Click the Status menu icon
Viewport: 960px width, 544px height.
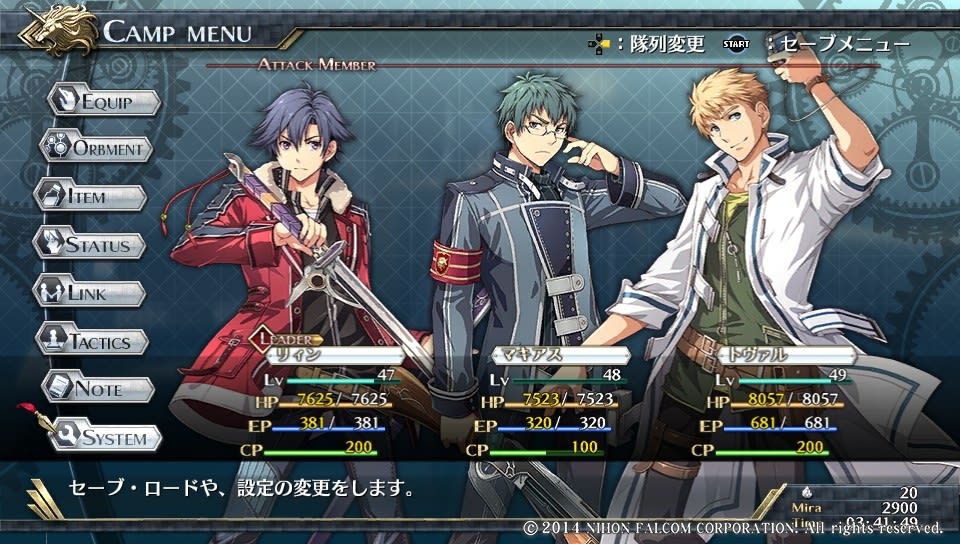(49, 244)
